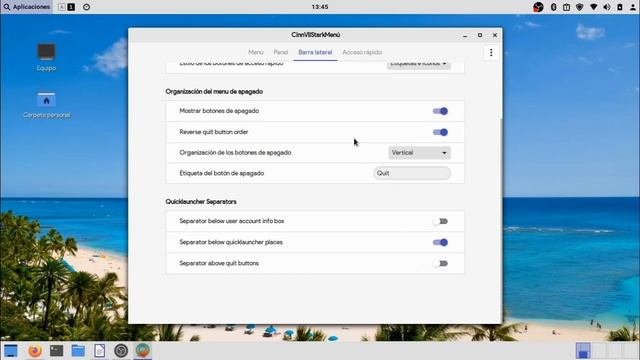Screen dimensions: 640x360
Task: Click the Organización del menu de apagado heading
Action: 214,91
